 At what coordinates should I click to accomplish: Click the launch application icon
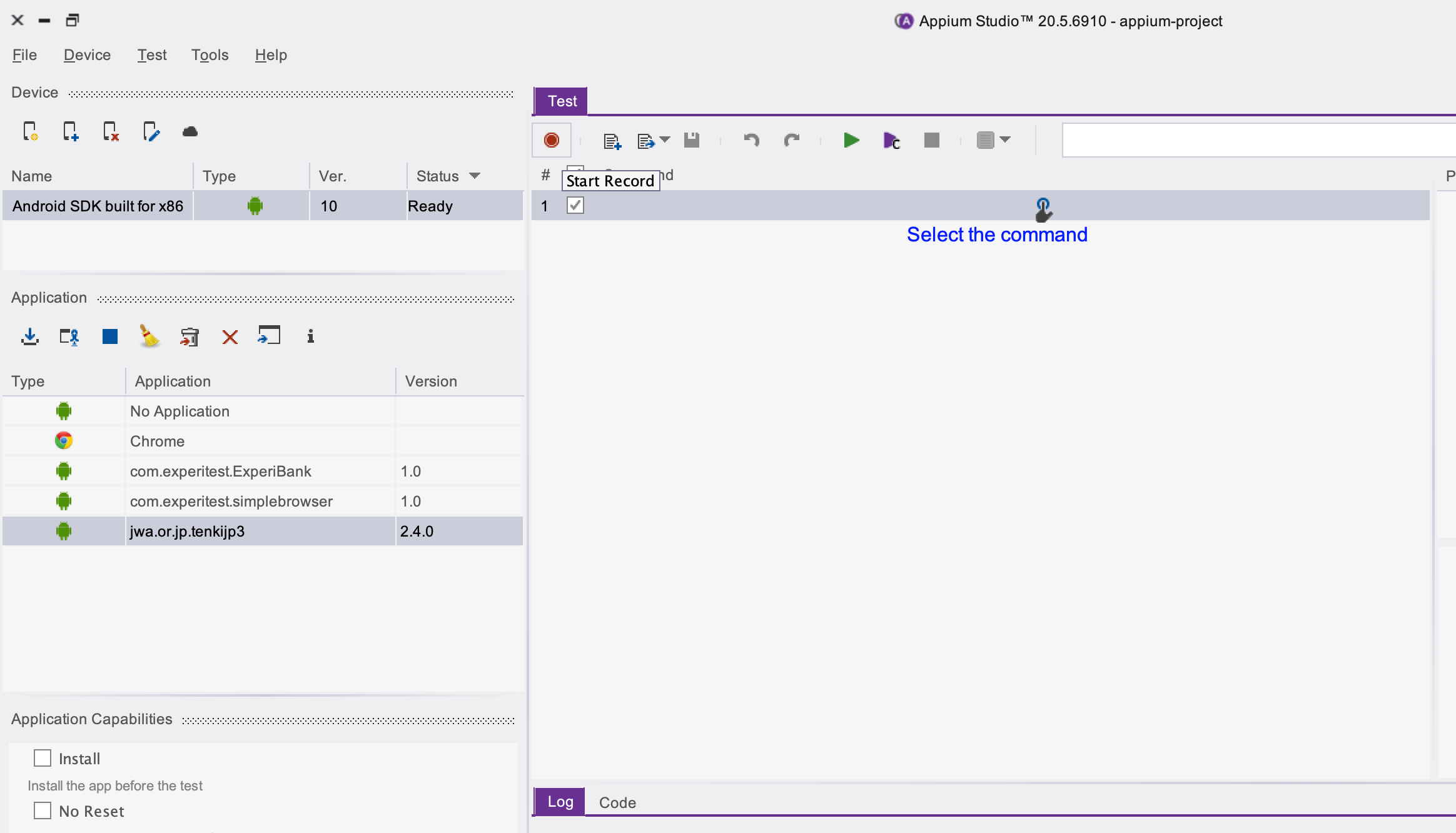pyautogui.click(x=69, y=336)
